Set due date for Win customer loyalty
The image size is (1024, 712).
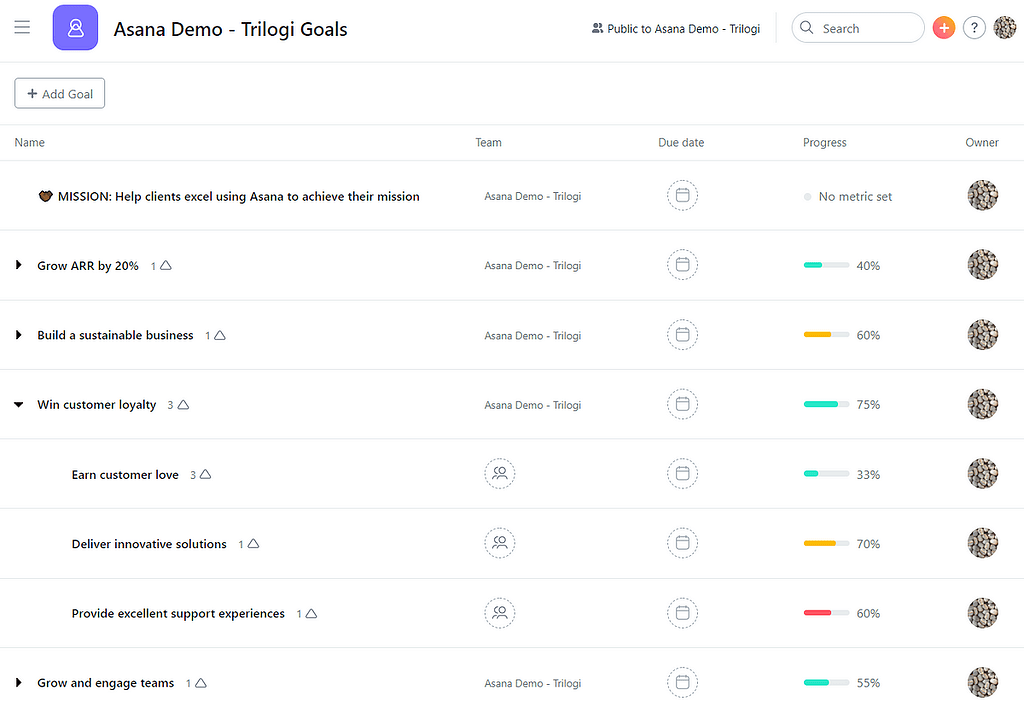coord(682,404)
